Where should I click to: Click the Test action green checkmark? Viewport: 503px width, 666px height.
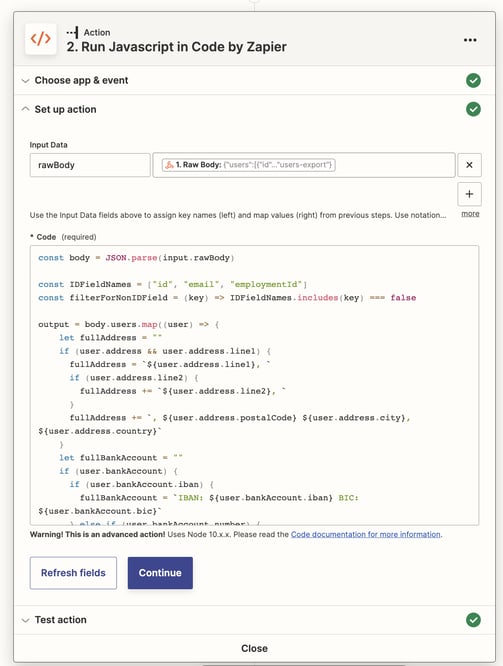(x=473, y=620)
